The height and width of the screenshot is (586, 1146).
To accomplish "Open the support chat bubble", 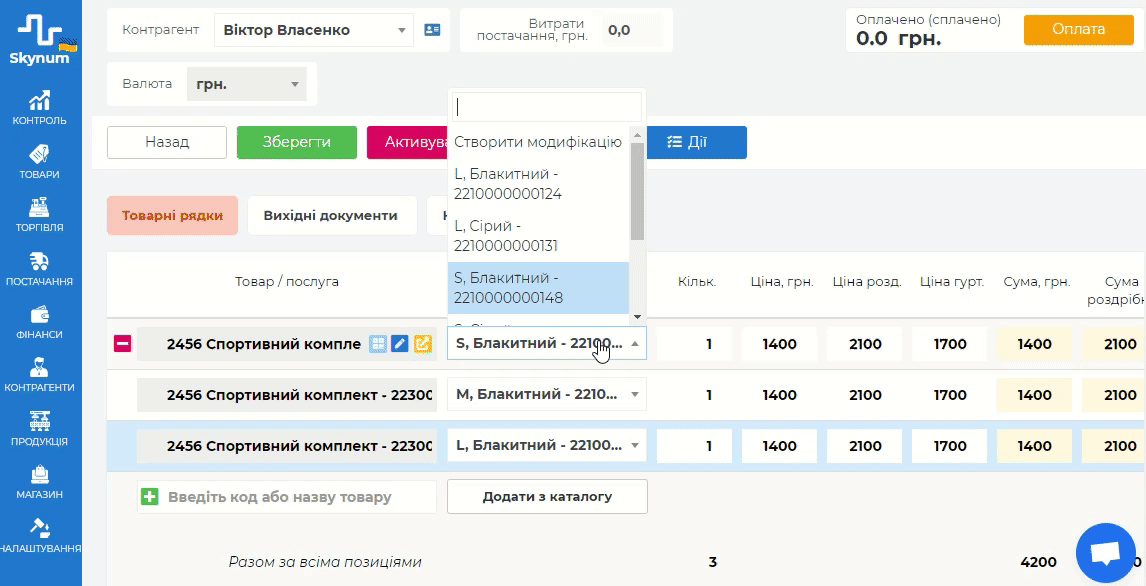I will tap(1104, 553).
